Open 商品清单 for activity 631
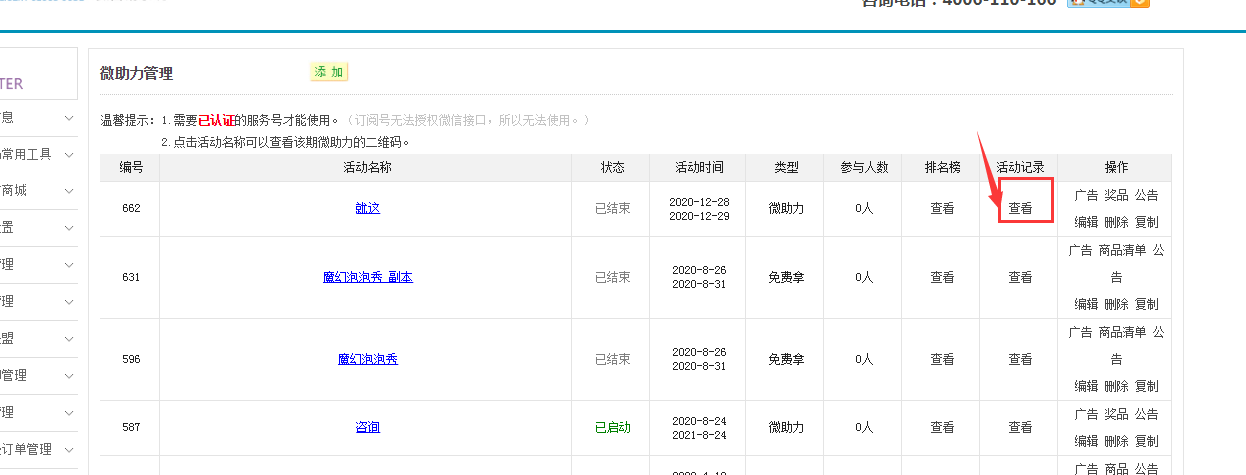This screenshot has height=475, width=1246. point(1122,250)
